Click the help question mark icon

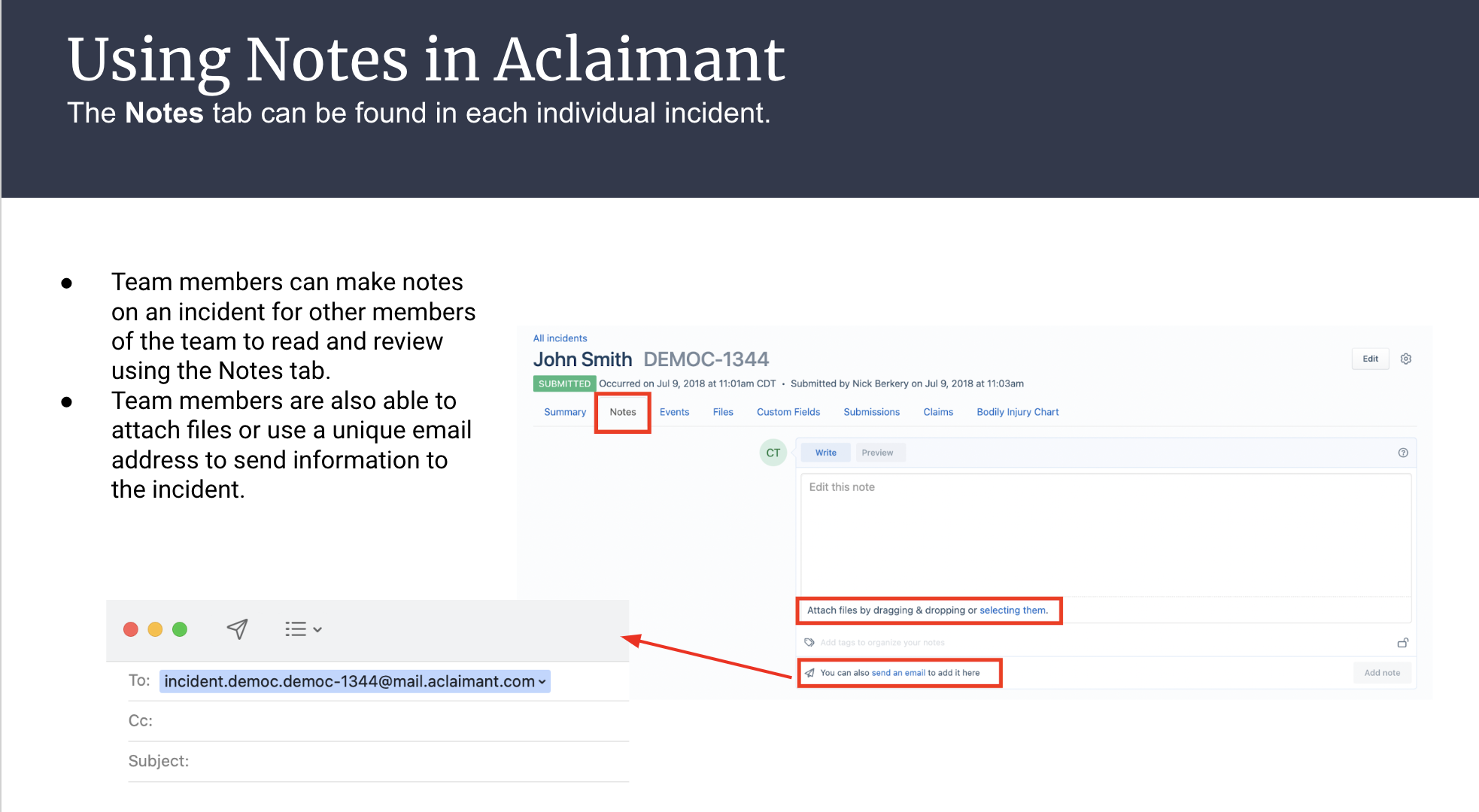(x=1402, y=453)
